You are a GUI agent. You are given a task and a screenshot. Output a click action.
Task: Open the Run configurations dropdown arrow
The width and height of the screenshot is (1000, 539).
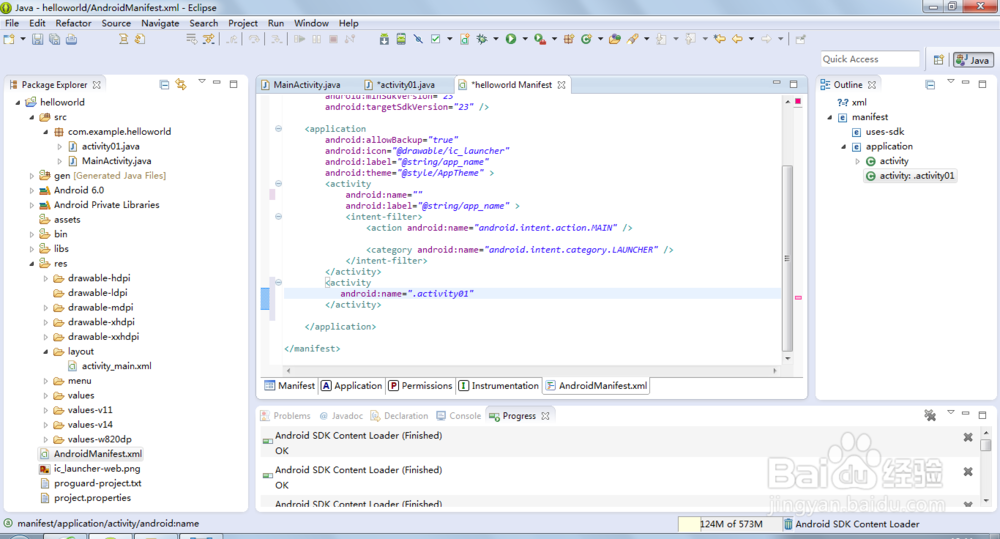[526, 40]
